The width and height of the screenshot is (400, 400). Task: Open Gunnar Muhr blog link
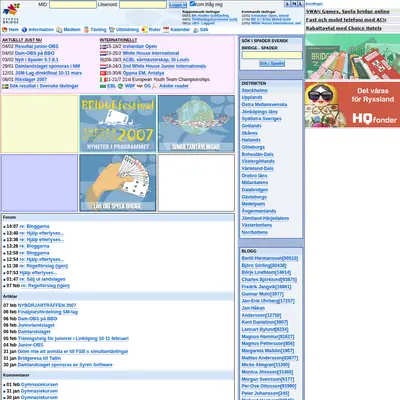point(262,294)
